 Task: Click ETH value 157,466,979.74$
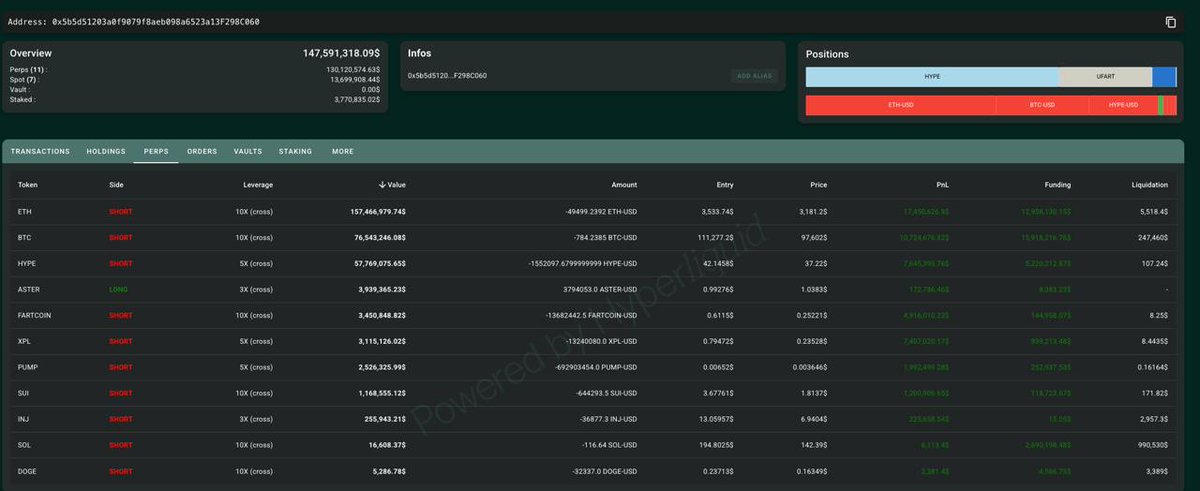[378, 212]
